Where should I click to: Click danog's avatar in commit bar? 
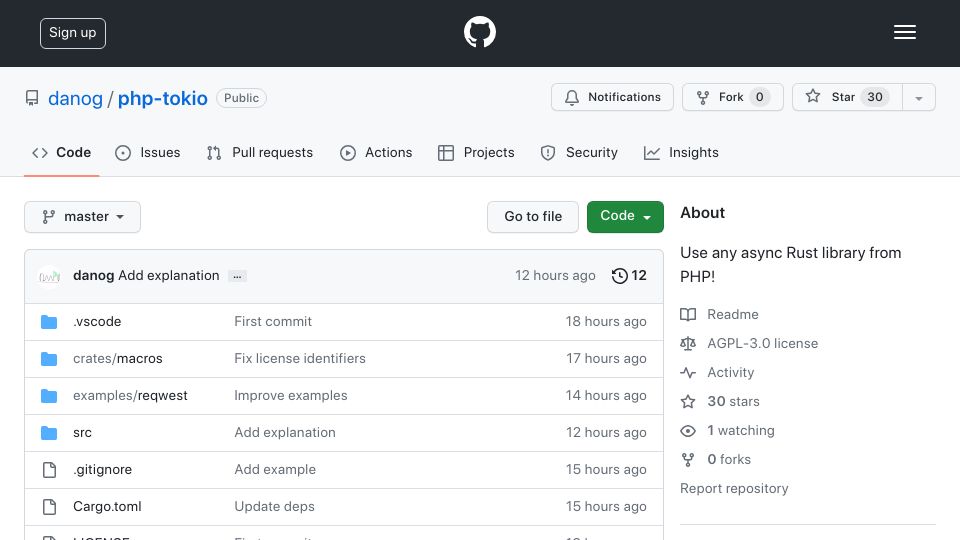[49, 276]
